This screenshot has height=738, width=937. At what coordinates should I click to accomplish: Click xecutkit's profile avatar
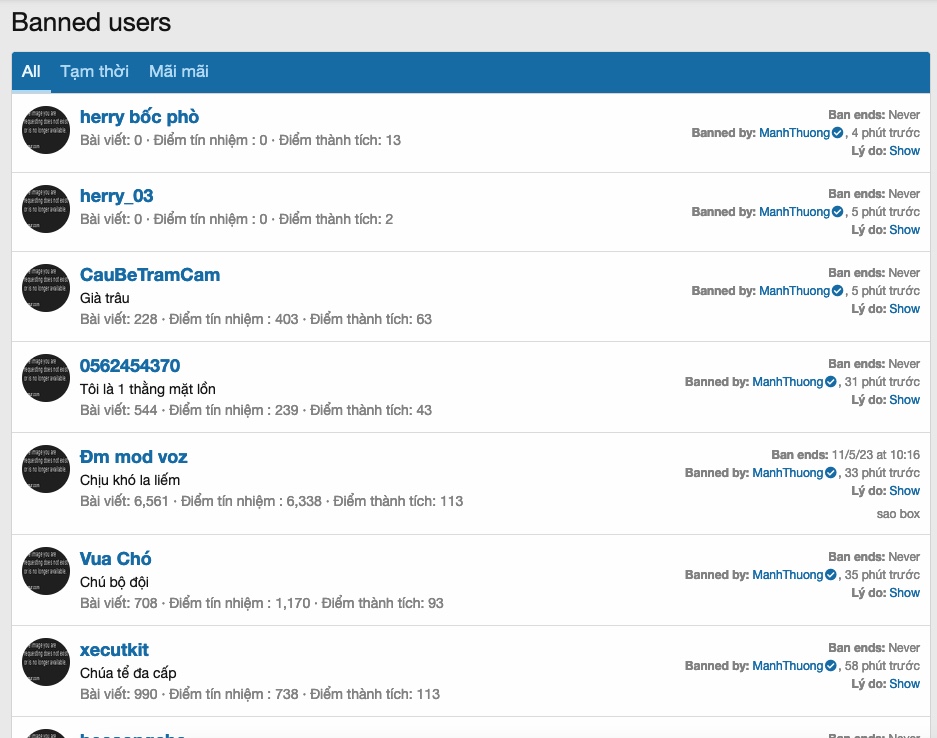point(45,663)
